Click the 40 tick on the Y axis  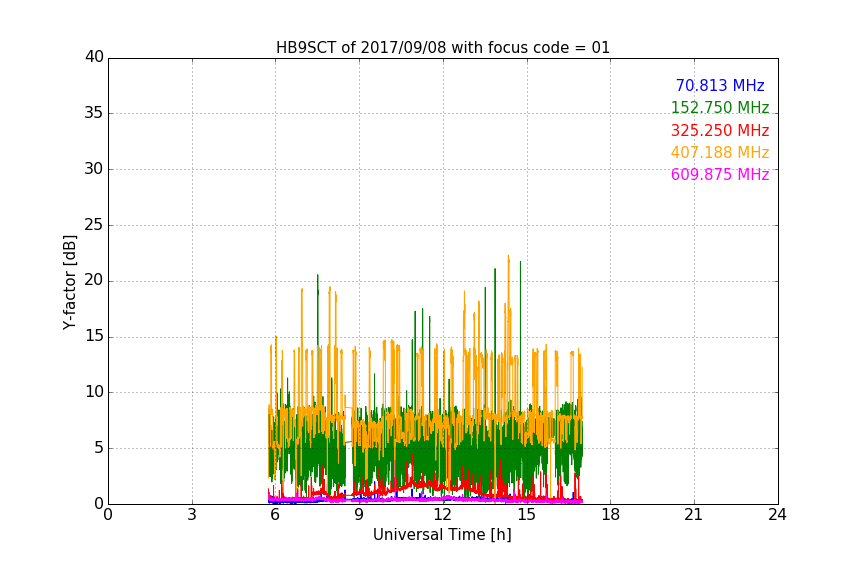[94, 57]
